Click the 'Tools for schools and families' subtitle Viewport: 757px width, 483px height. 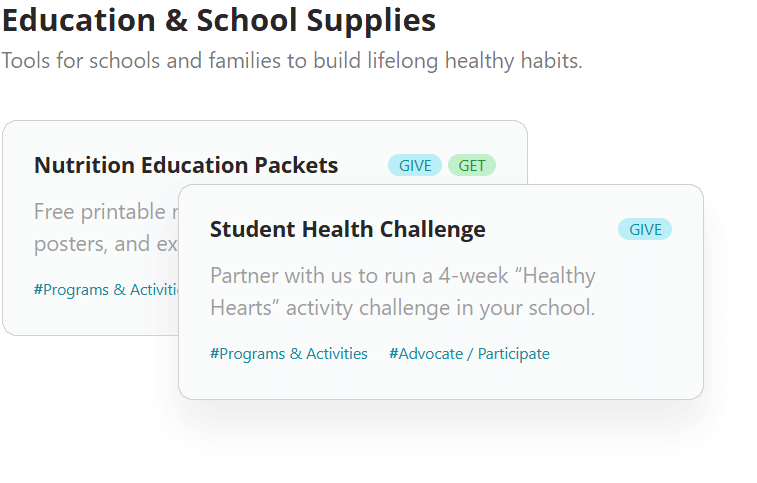coord(291,61)
